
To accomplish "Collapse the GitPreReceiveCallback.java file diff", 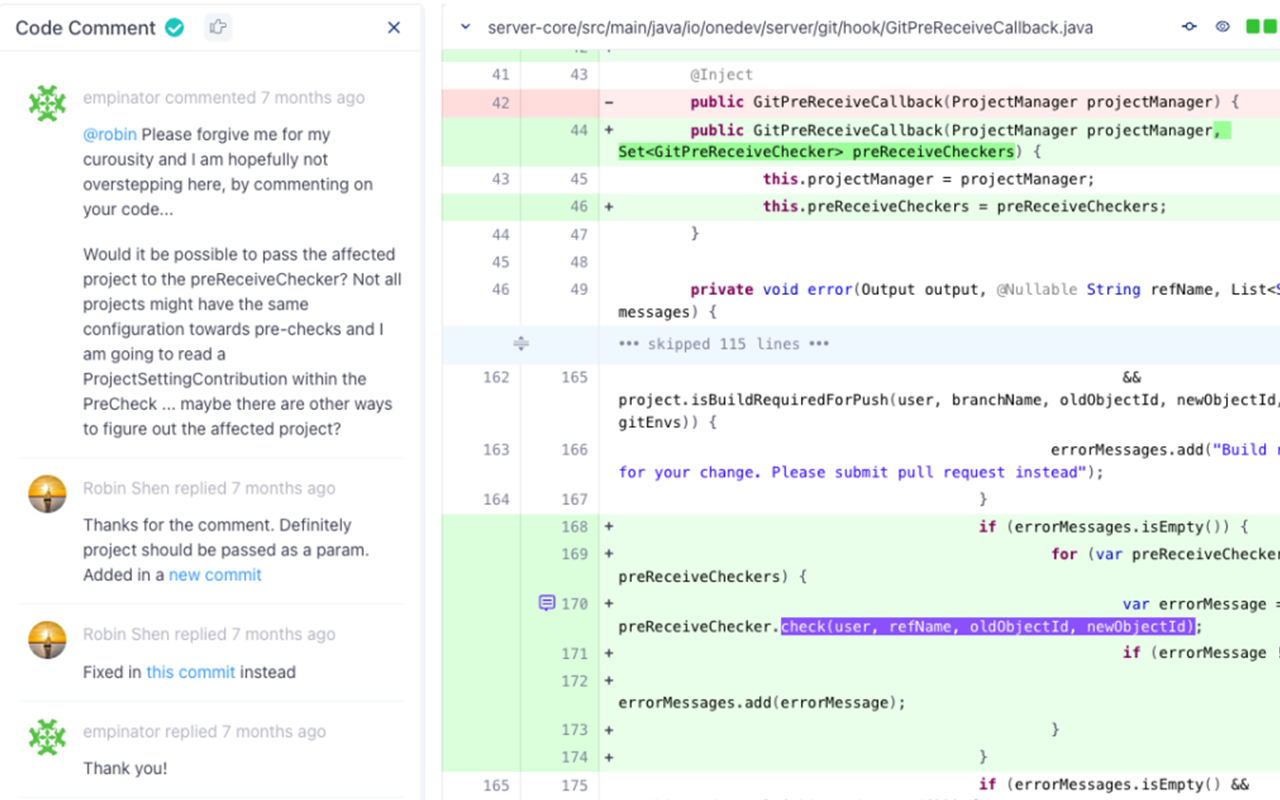I will [x=465, y=27].
